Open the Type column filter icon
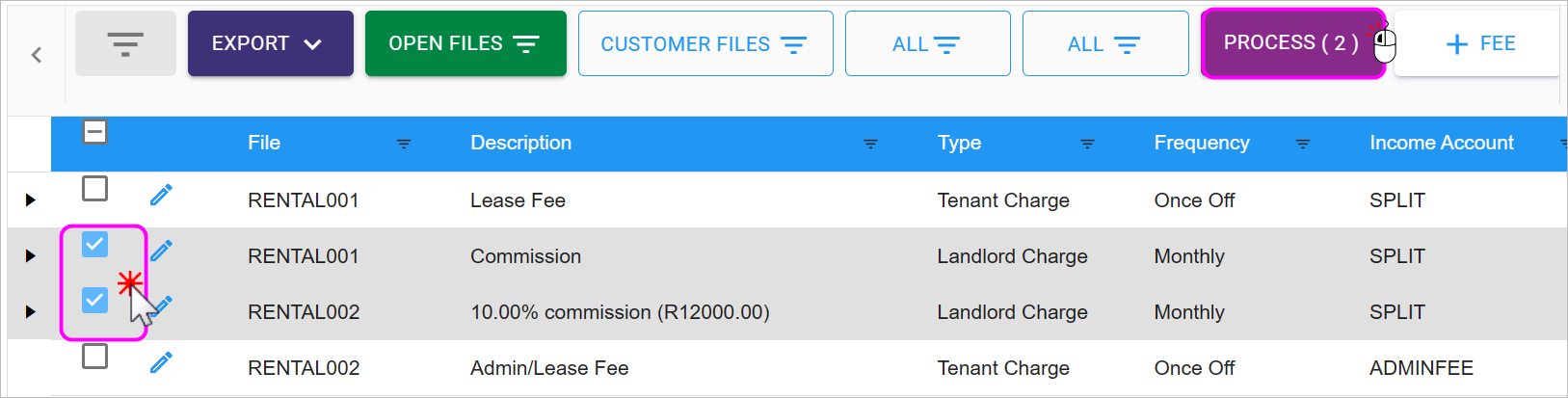Viewport: 1568px width, 398px height. tap(1087, 144)
